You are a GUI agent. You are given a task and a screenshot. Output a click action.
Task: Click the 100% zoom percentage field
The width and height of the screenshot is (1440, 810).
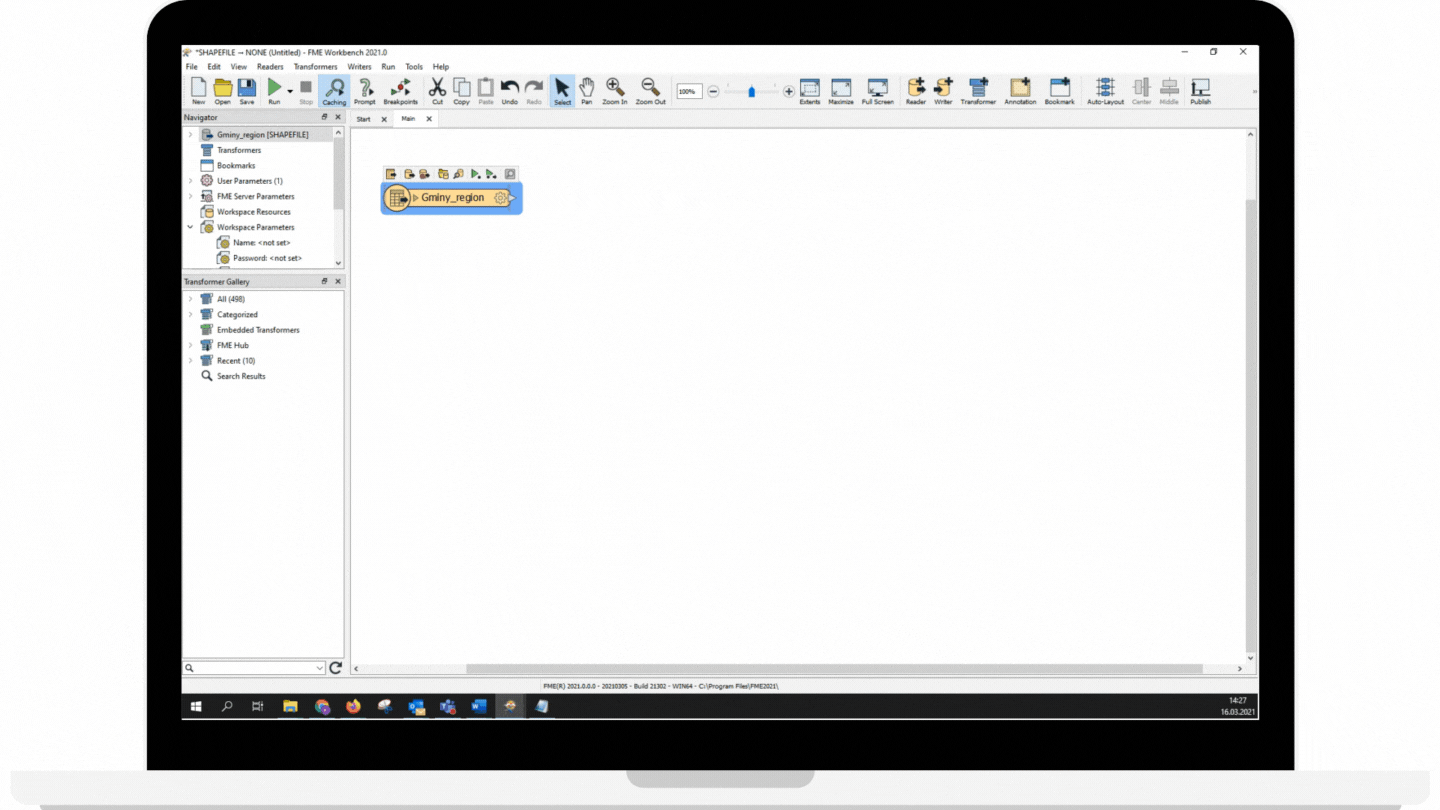coord(688,91)
